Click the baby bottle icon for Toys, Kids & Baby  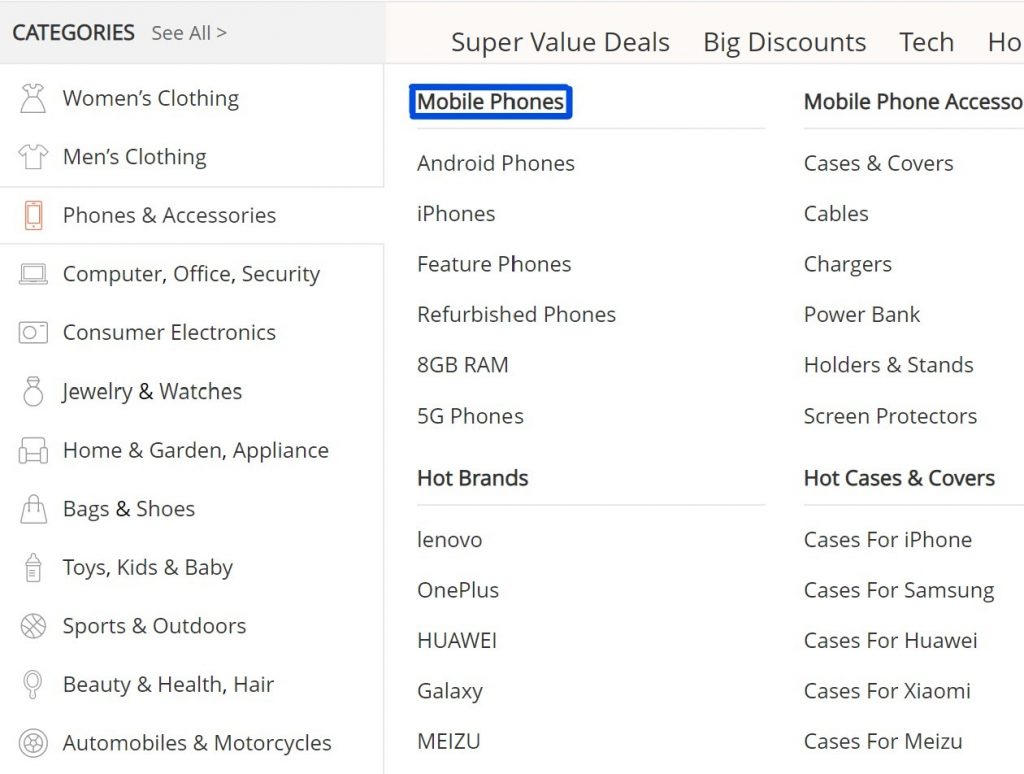click(33, 567)
